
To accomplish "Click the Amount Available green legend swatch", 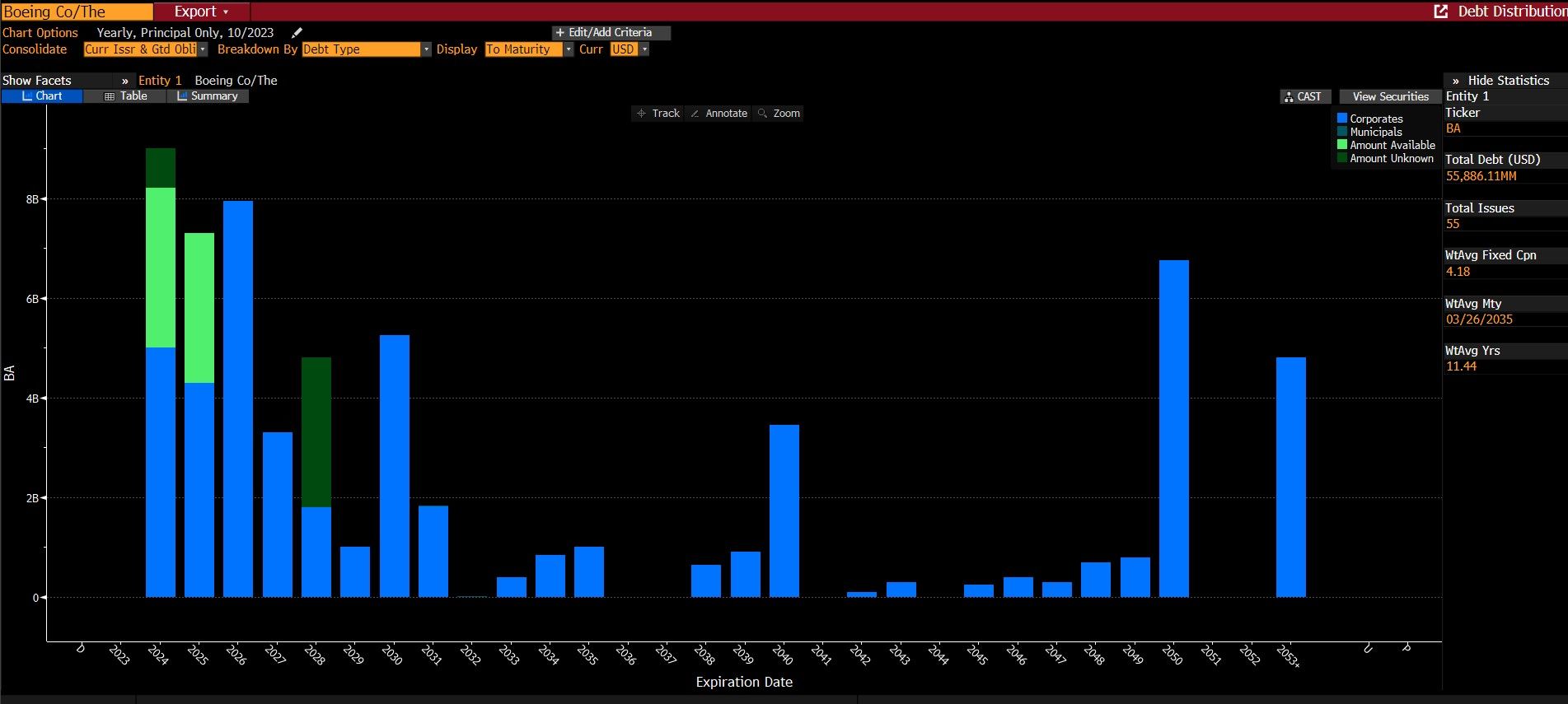I will pos(1342,145).
